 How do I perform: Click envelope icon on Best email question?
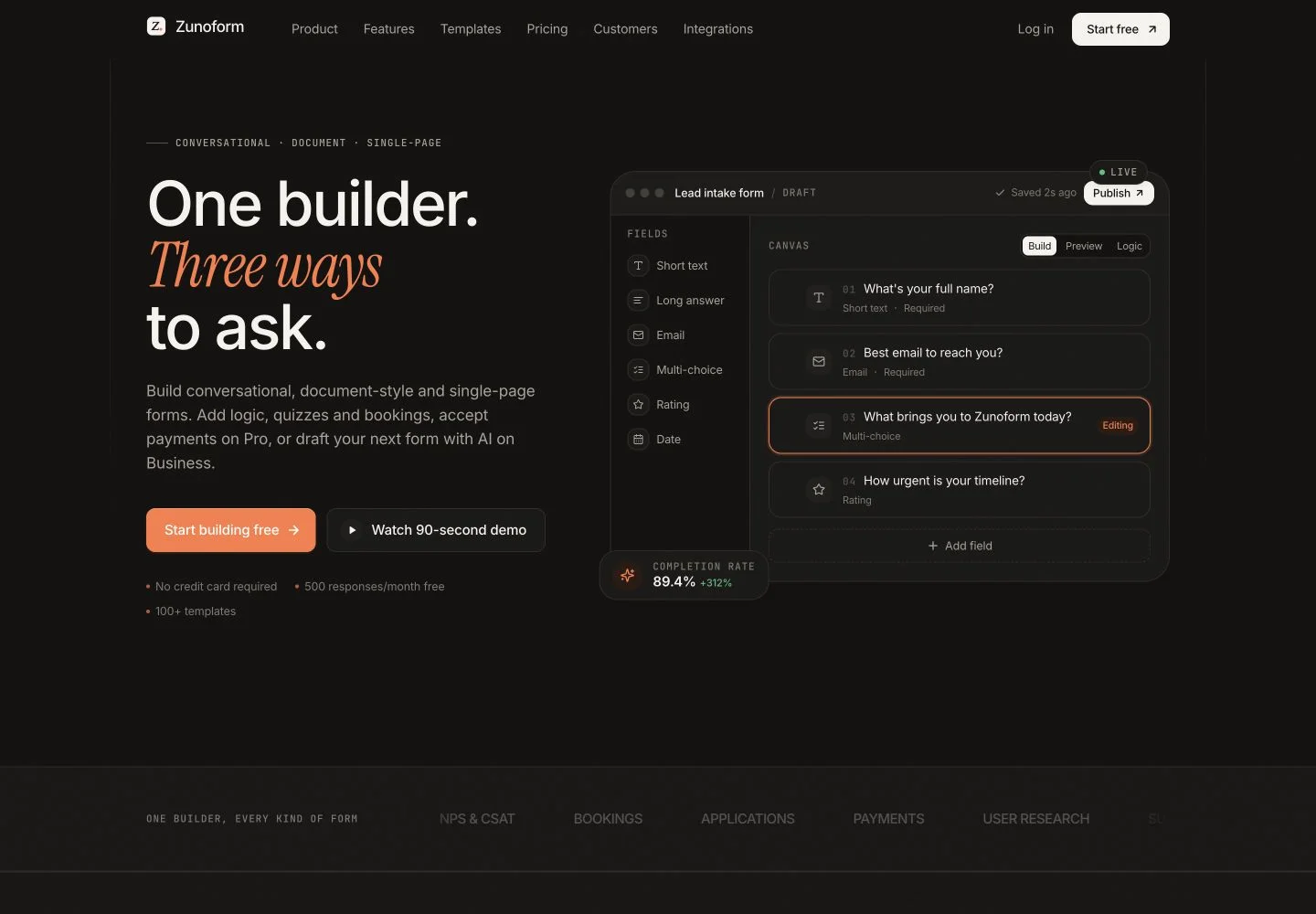[x=819, y=362]
